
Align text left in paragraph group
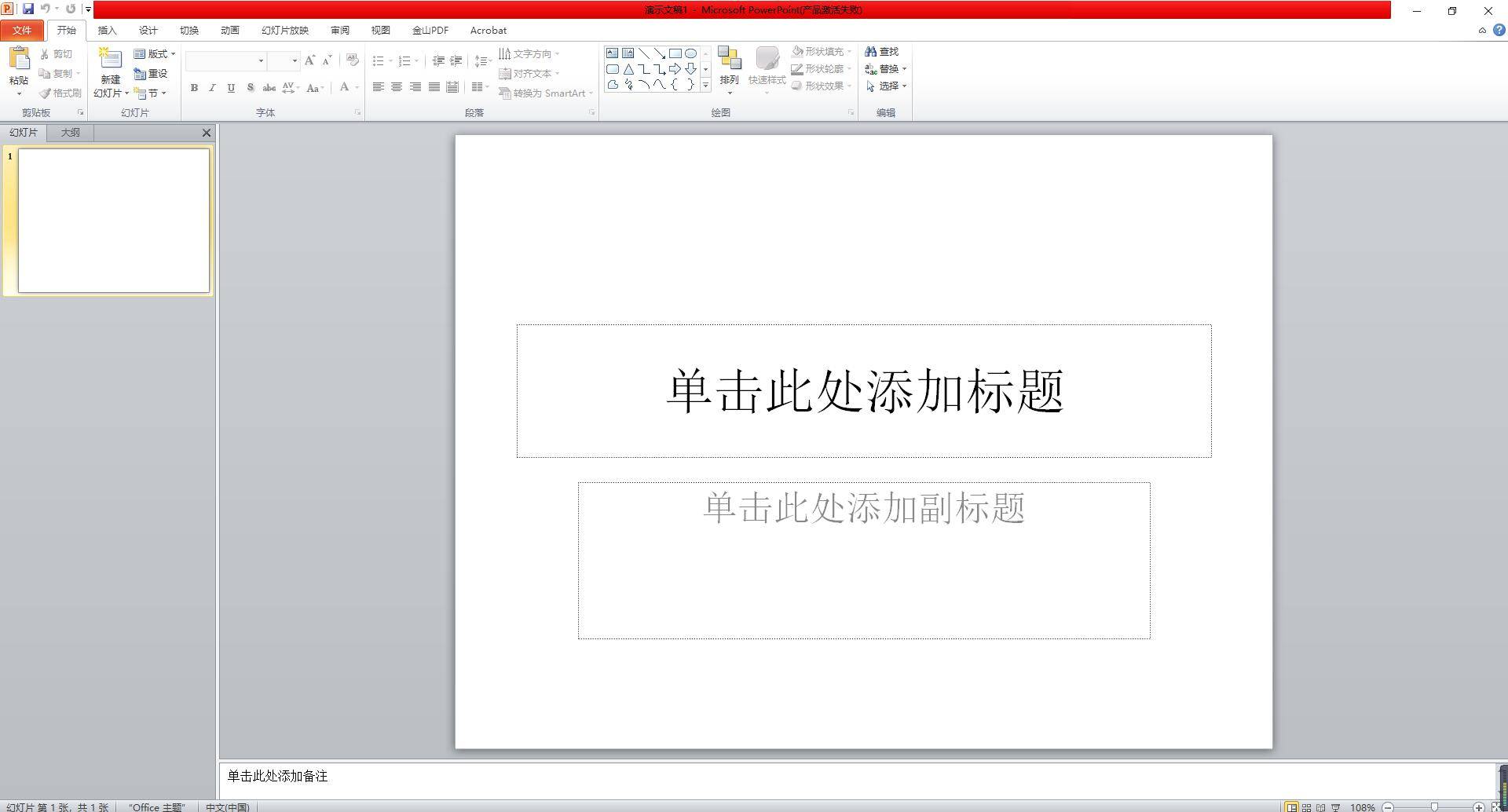[378, 87]
